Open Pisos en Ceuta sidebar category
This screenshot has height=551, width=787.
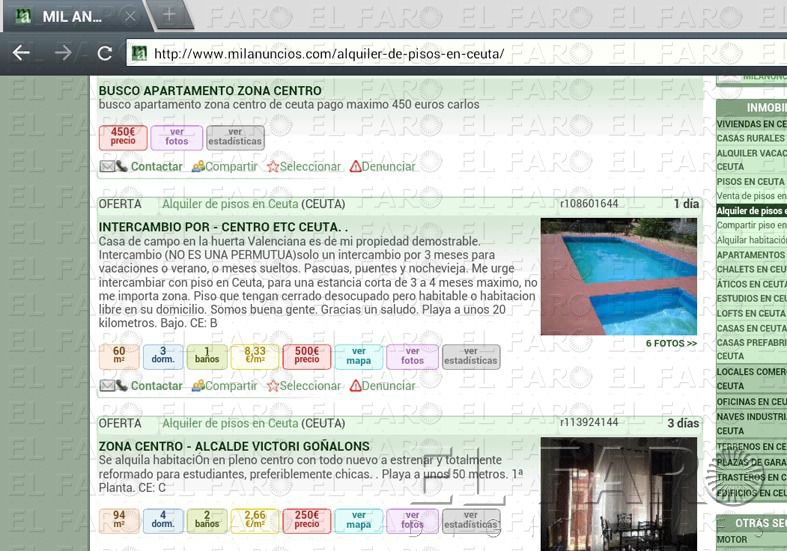pyautogui.click(x=751, y=182)
